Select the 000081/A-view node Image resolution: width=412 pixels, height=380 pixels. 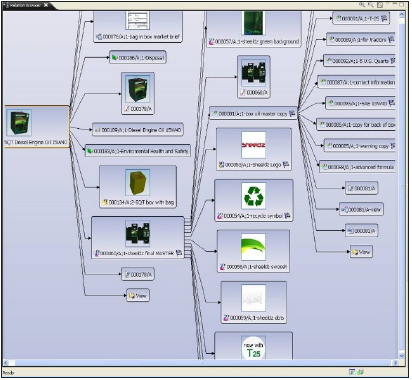click(x=361, y=210)
